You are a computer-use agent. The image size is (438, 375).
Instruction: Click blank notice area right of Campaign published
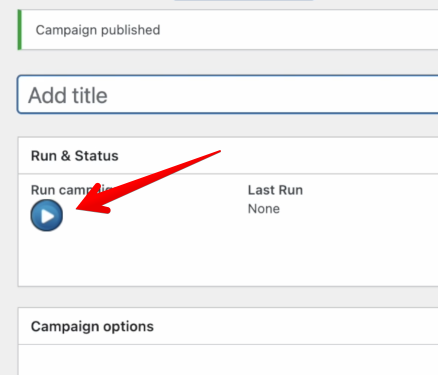point(300,30)
